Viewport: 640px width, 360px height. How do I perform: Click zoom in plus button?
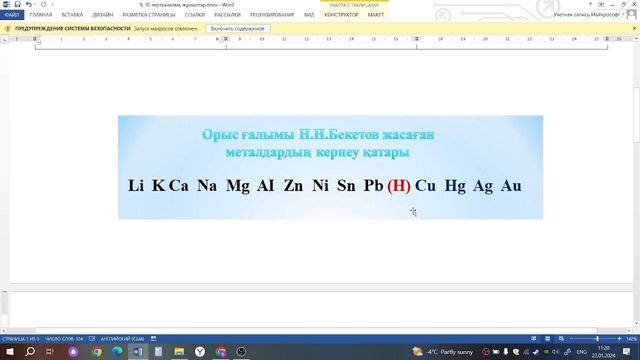(x=619, y=339)
